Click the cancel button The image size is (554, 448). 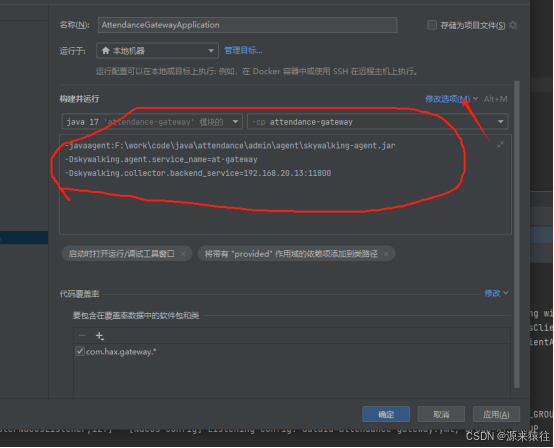point(441,414)
